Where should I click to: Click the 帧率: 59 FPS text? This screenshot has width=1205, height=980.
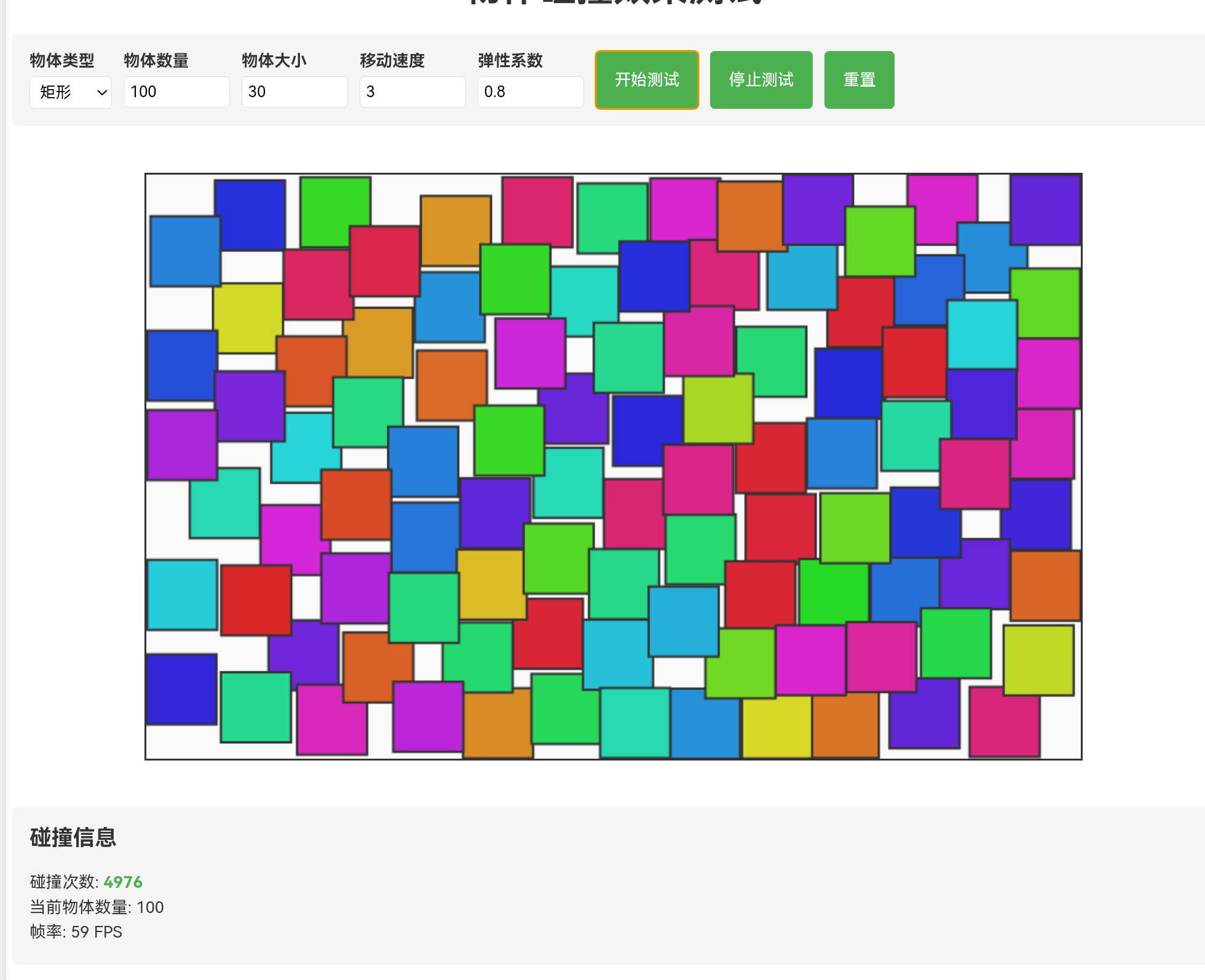(75, 932)
